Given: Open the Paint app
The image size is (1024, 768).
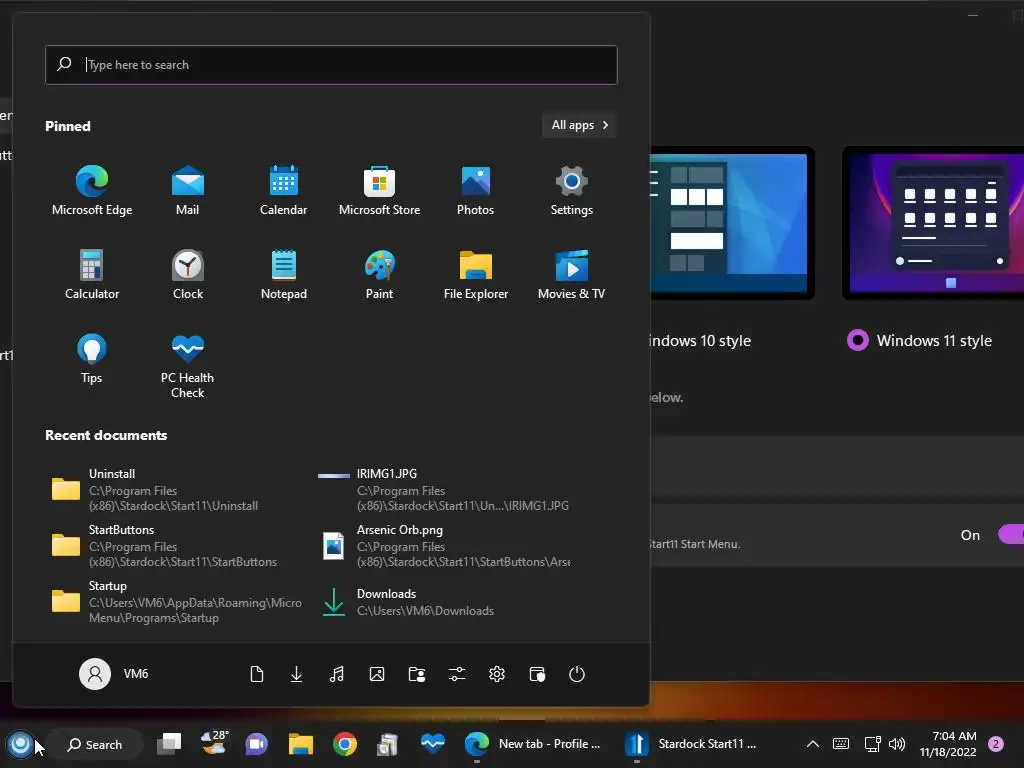Looking at the screenshot, I should click(x=379, y=274).
